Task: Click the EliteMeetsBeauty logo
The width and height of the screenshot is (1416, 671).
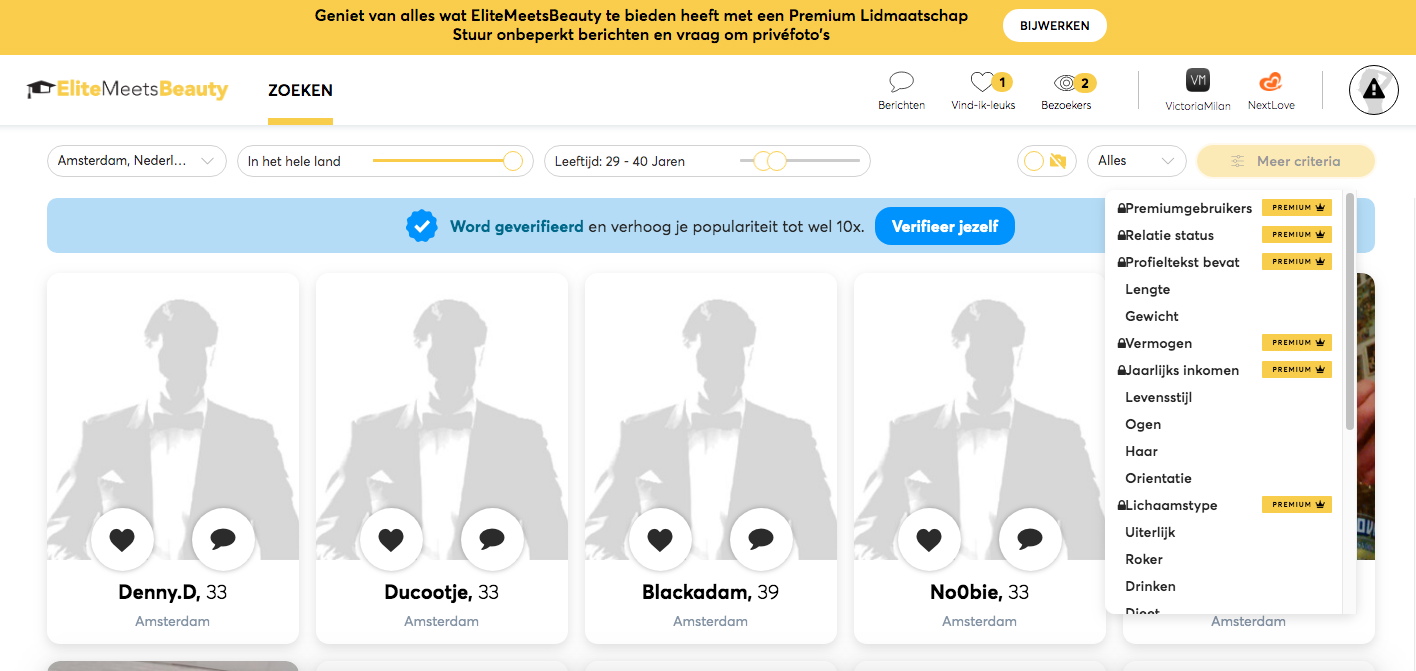Action: pyautogui.click(x=128, y=90)
